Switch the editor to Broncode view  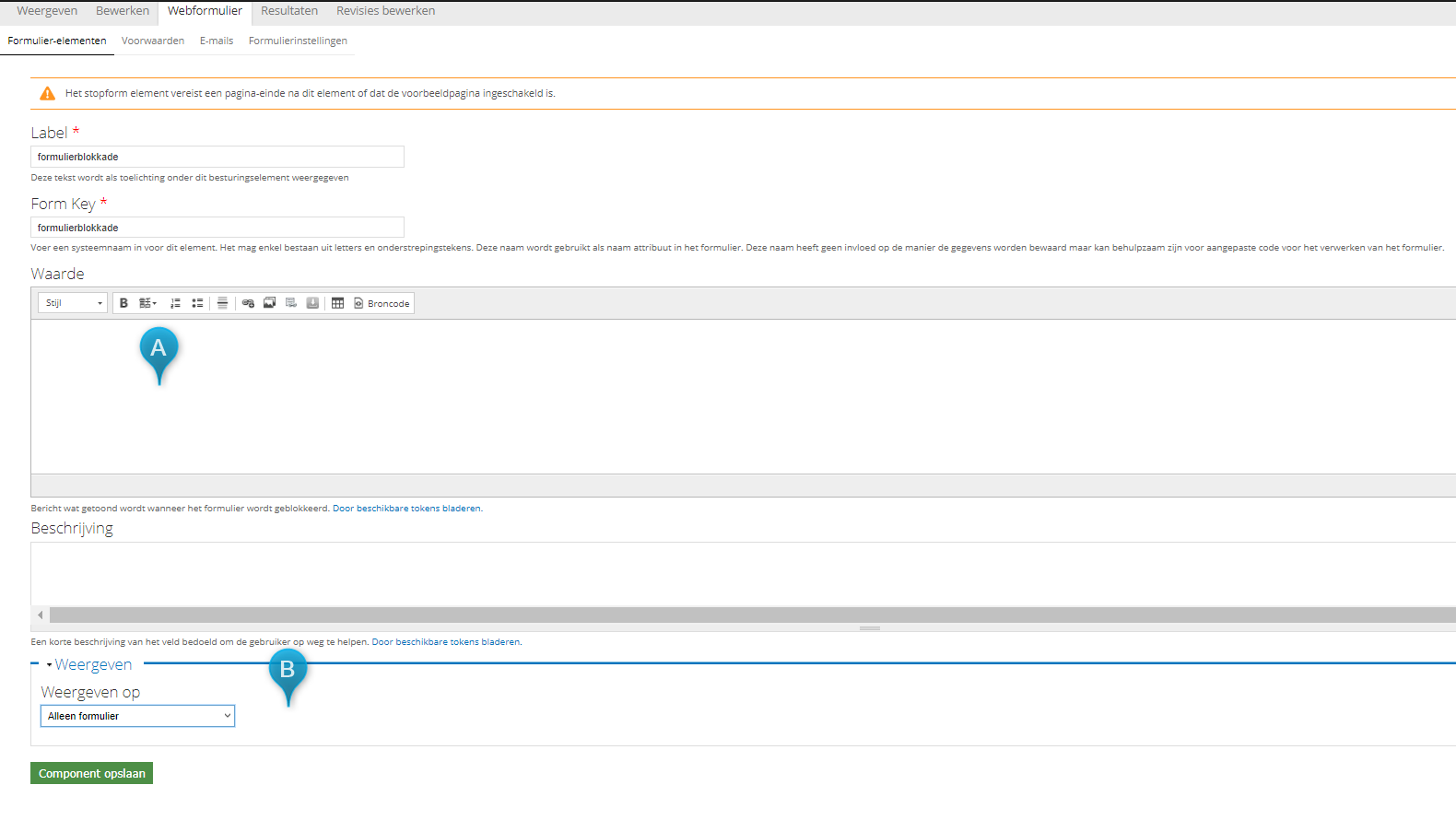(x=382, y=303)
